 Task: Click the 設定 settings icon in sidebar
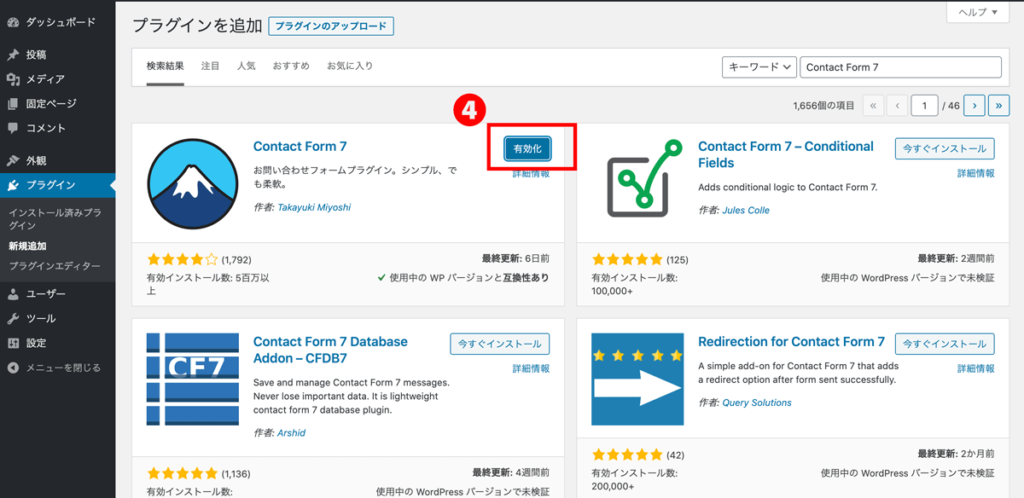[13, 343]
